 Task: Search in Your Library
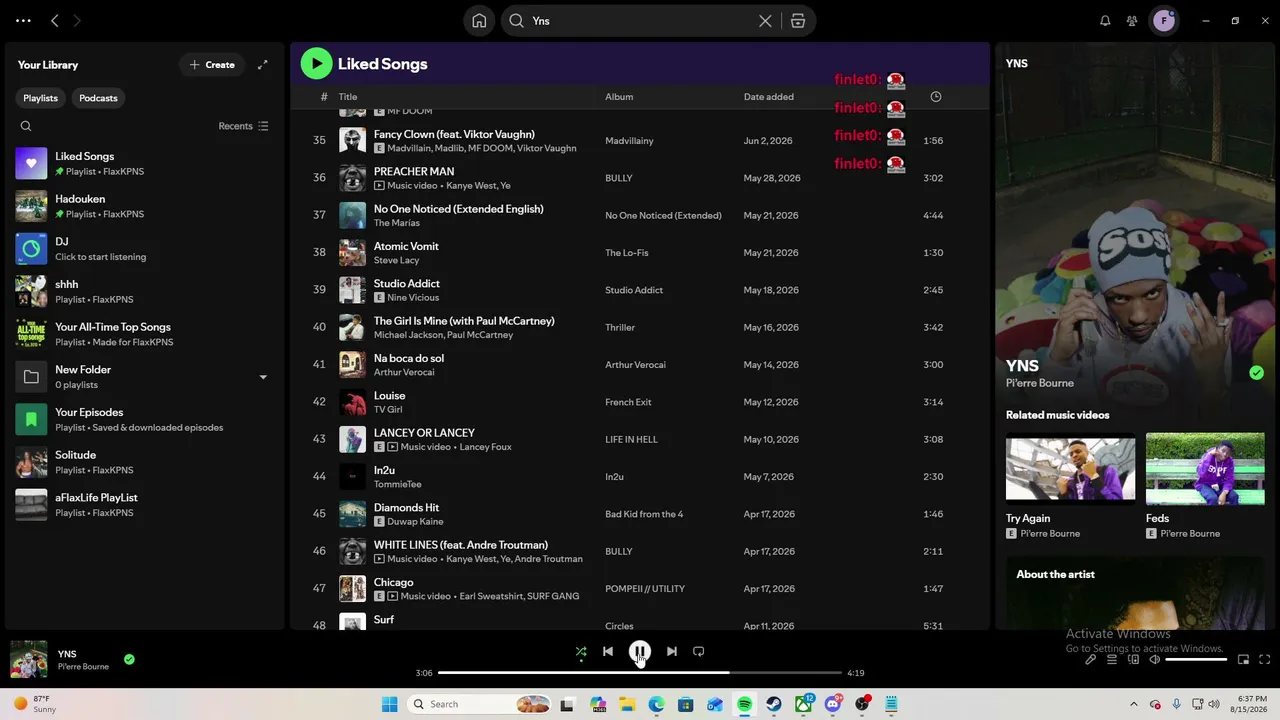pyautogui.click(x=26, y=126)
